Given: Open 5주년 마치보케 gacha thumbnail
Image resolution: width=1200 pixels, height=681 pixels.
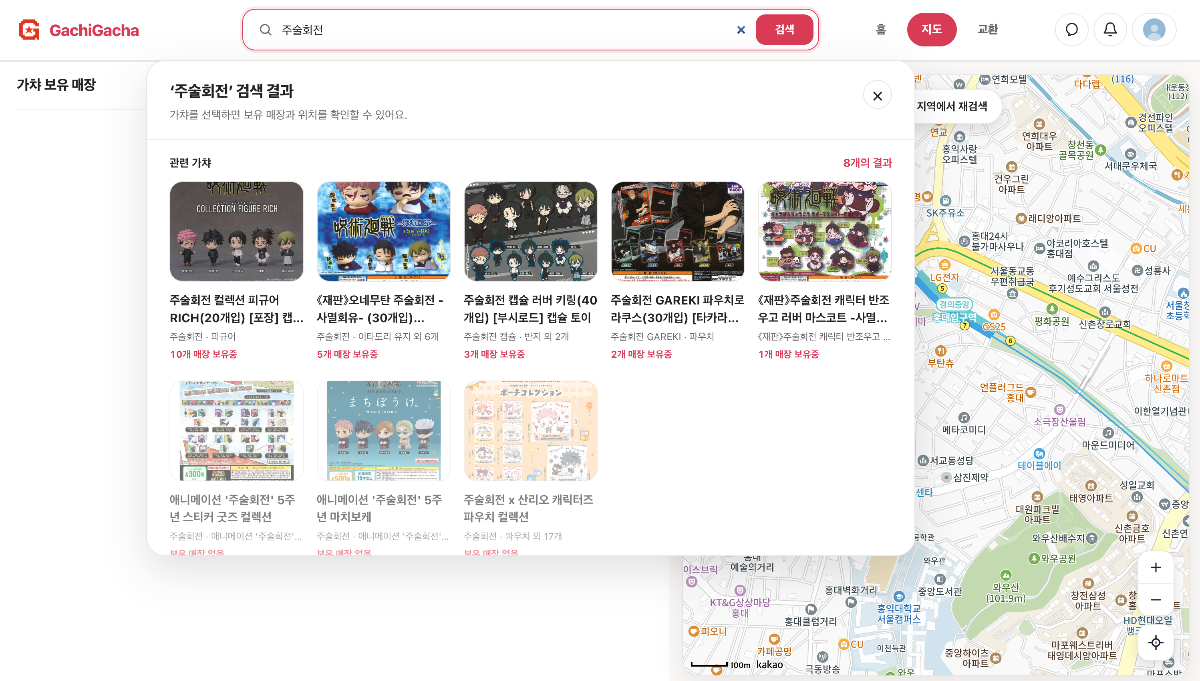Looking at the screenshot, I should coord(383,430).
